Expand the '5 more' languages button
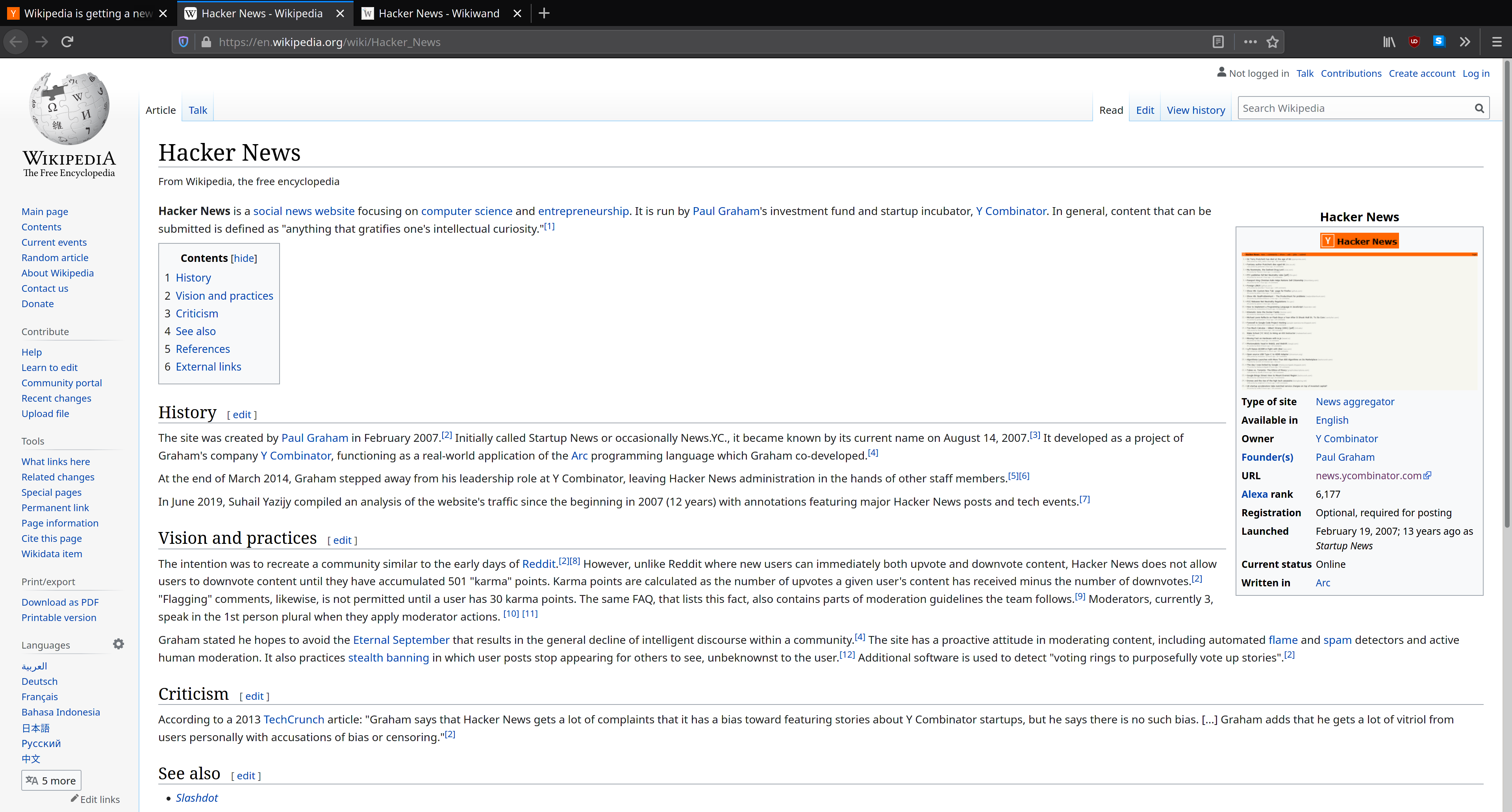The width and height of the screenshot is (1512, 812). [51, 780]
